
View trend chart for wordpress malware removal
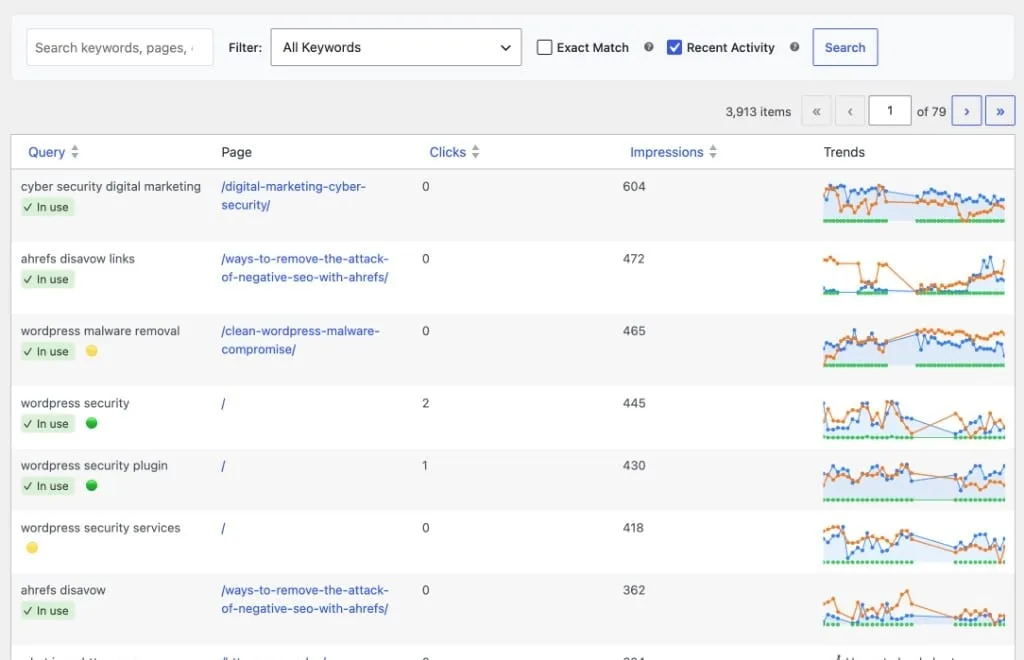(914, 347)
